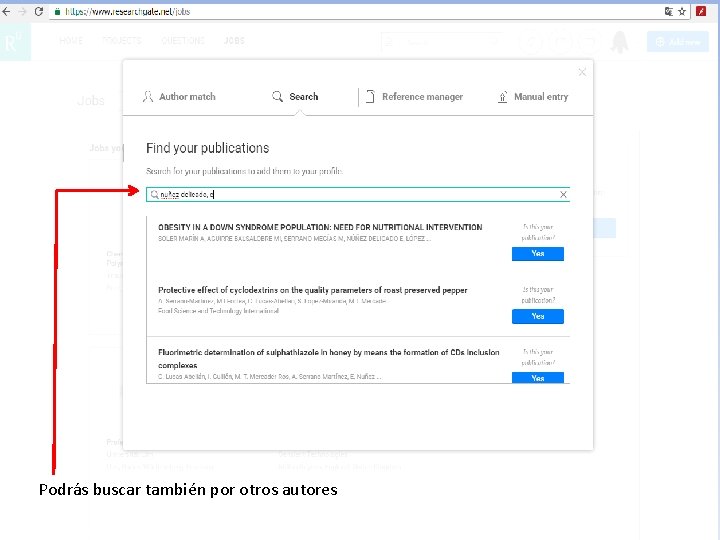Screen dimensions: 720x540
Task: Click the browser forward arrow
Action: tap(22, 11)
